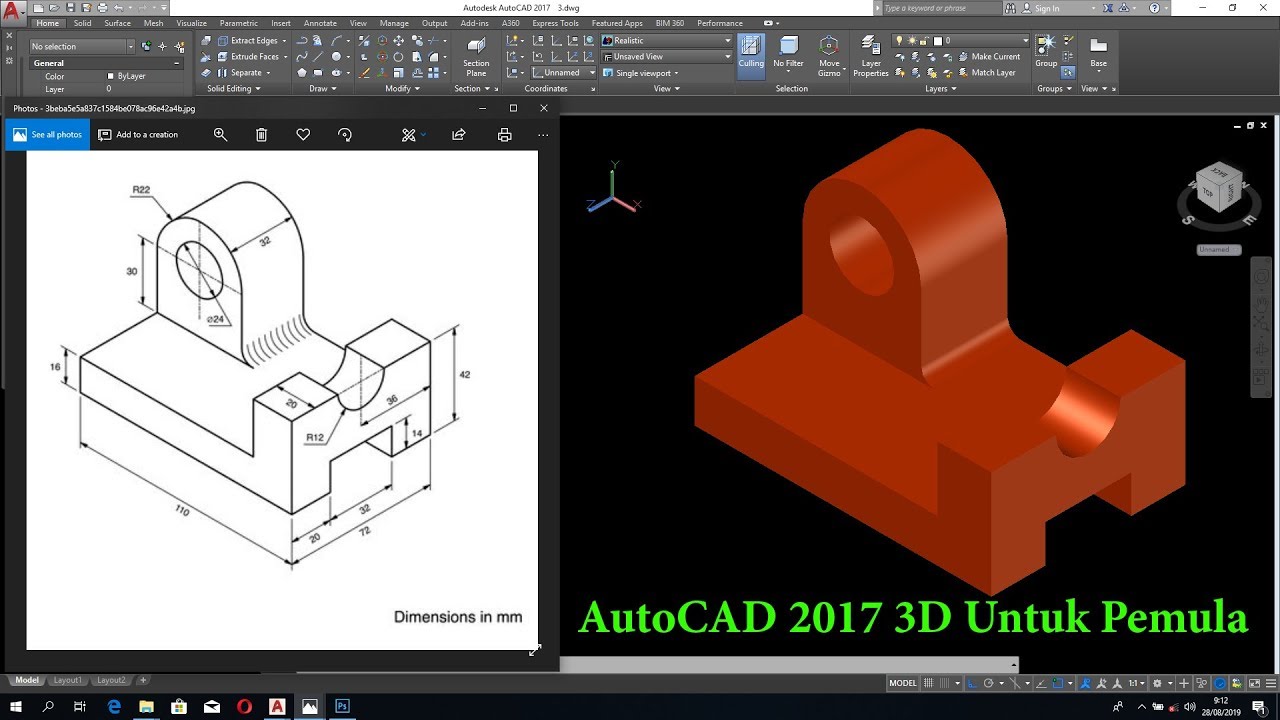Click the Help question mark icon
The width and height of the screenshot is (1280, 720).
(x=1156, y=8)
